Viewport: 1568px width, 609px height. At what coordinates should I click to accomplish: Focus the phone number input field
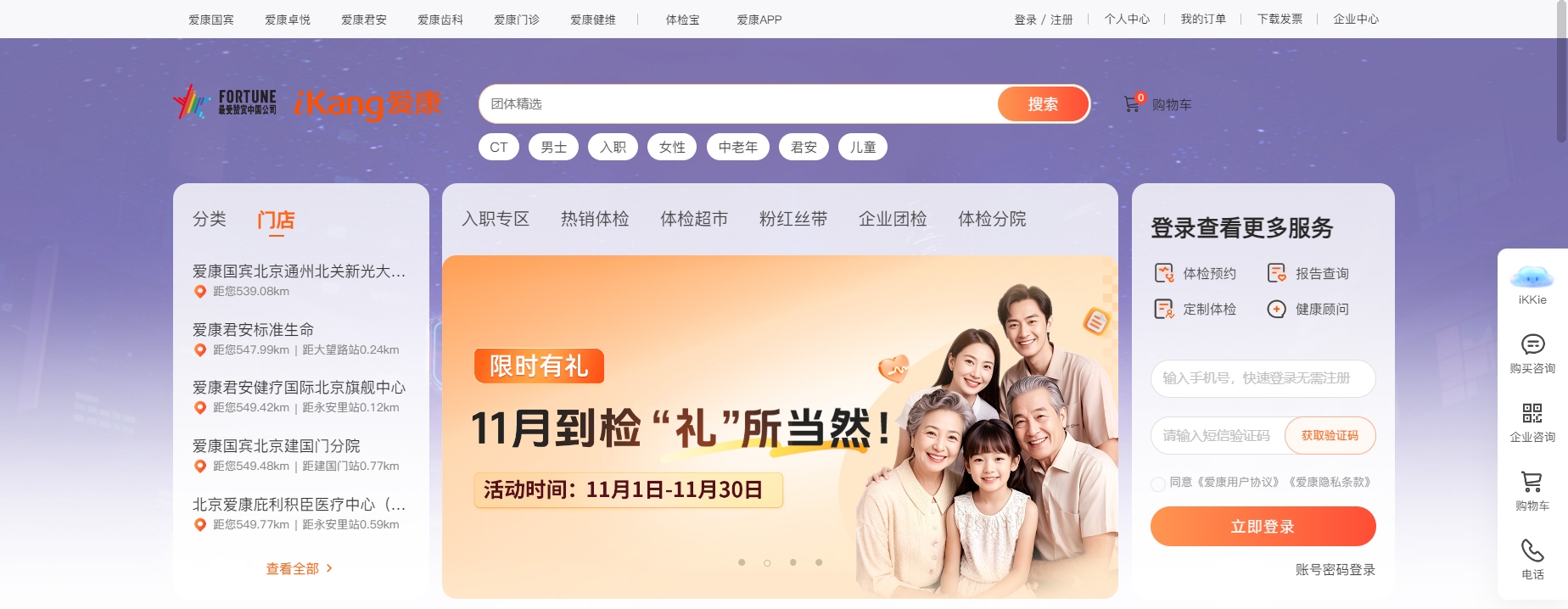[1263, 378]
